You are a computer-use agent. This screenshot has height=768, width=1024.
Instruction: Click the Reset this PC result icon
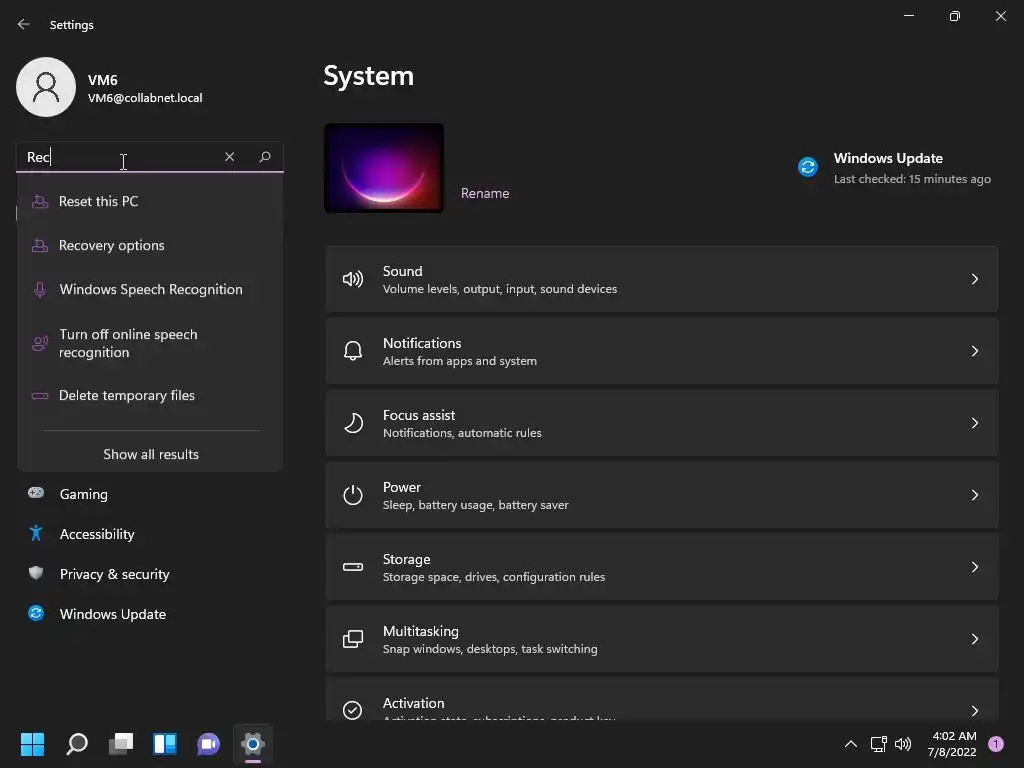40,201
